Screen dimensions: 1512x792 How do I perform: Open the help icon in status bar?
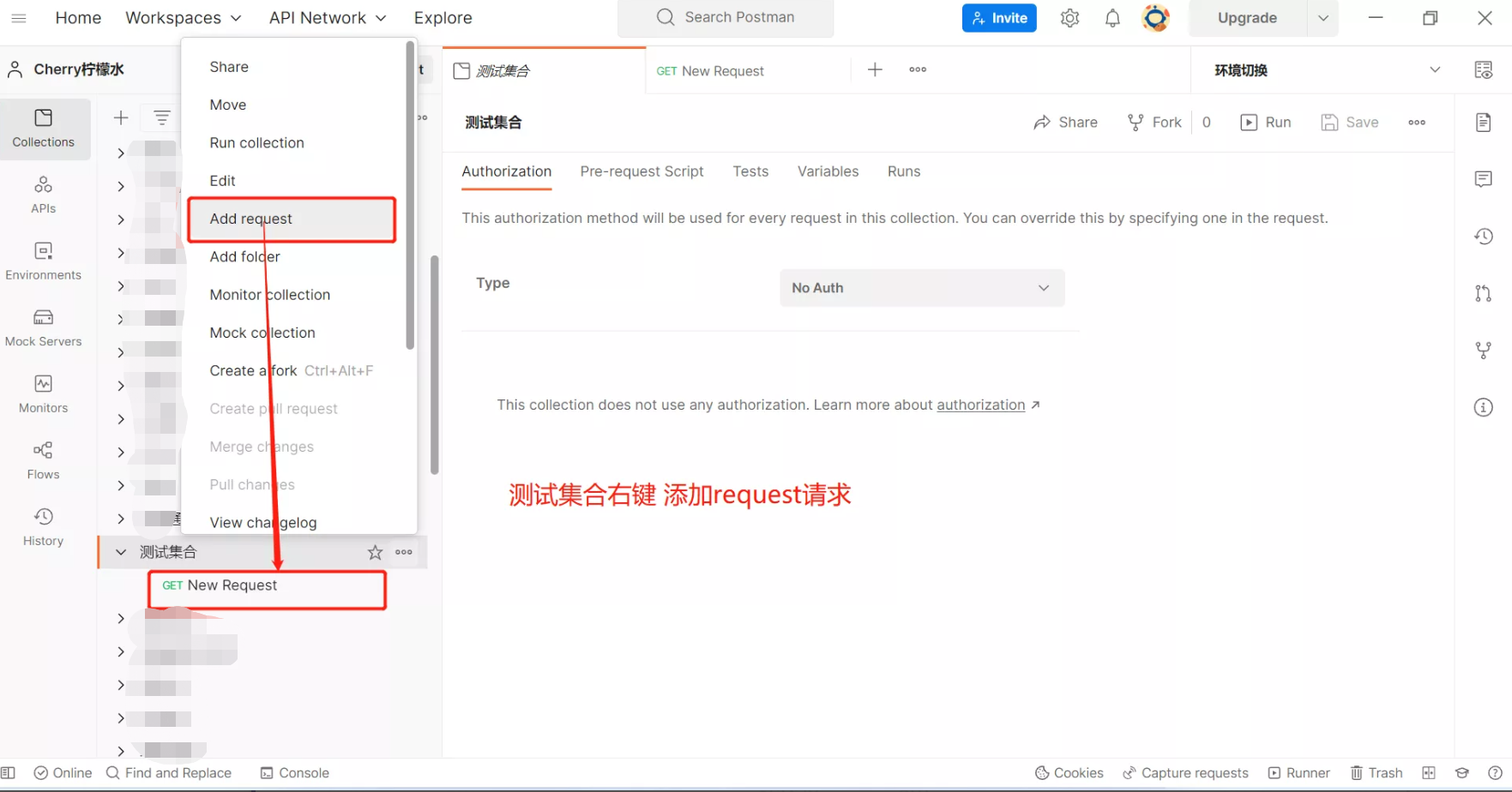(x=1495, y=773)
